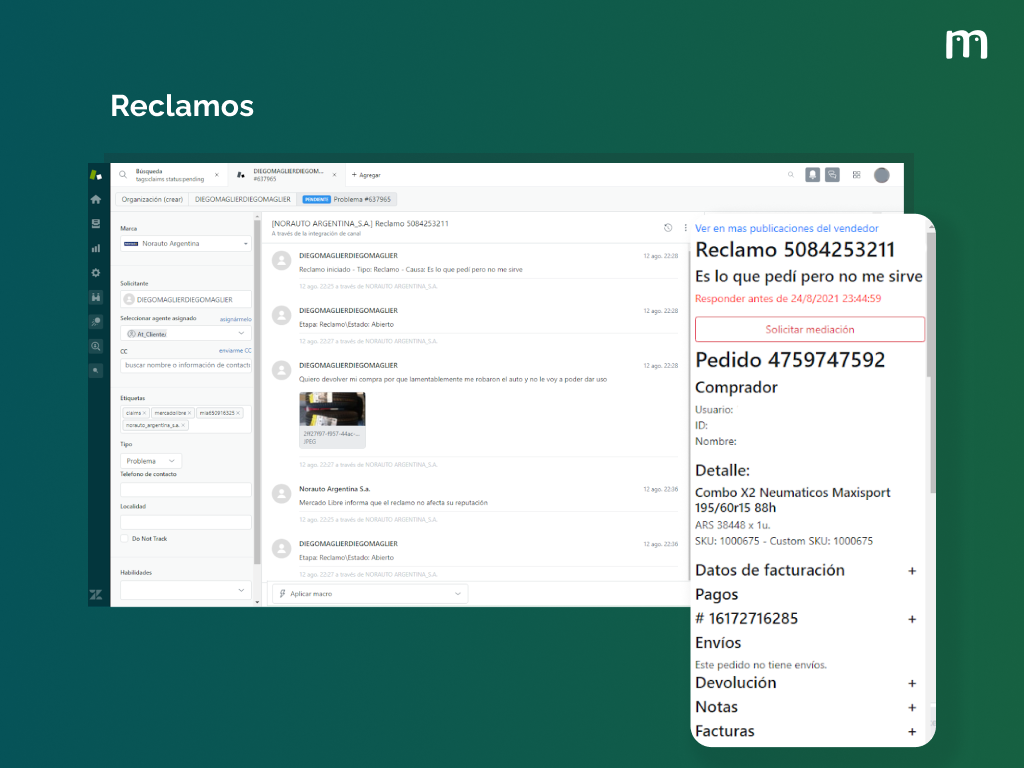The height and width of the screenshot is (768, 1024).
Task: Open the Marca Norauto Argentina dropdown
Action: 185,243
